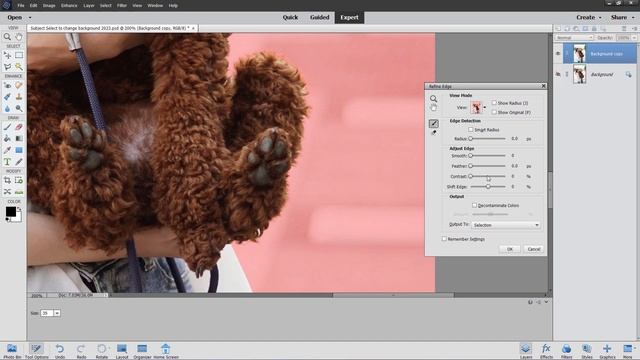Open the Filter menu
This screenshot has width=640, height=360.
click(x=122, y=6)
